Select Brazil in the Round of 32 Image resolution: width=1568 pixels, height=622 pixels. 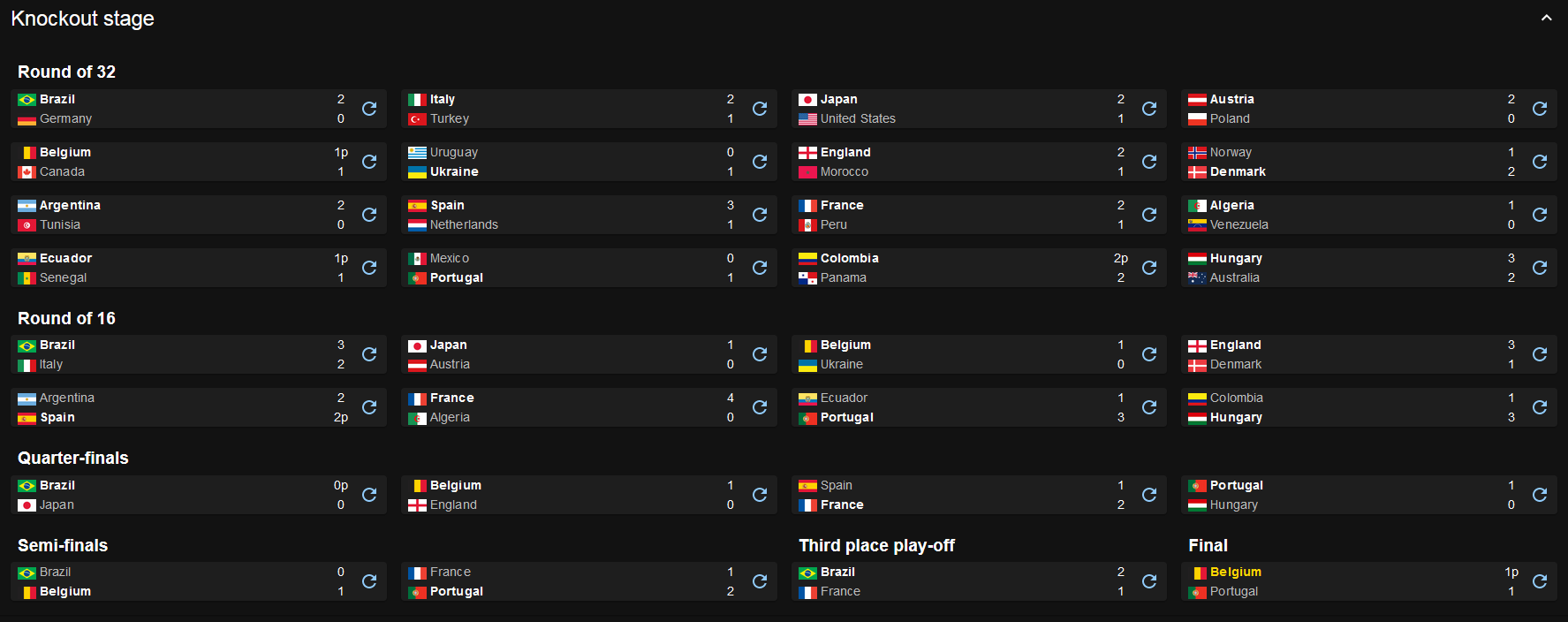(57, 99)
